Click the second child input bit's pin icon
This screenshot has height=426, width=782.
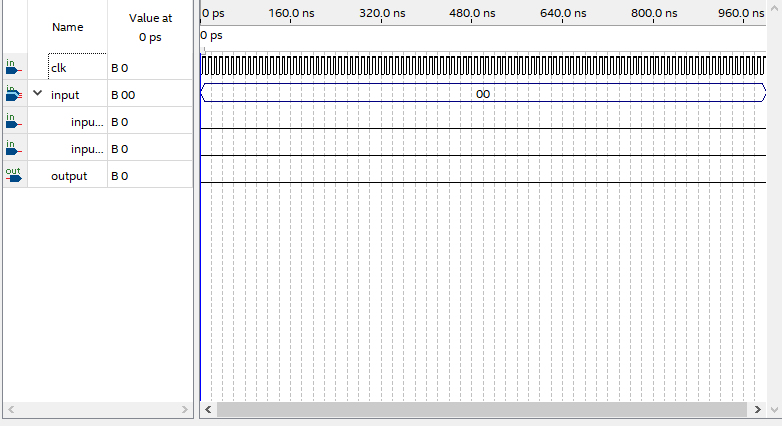(13, 148)
